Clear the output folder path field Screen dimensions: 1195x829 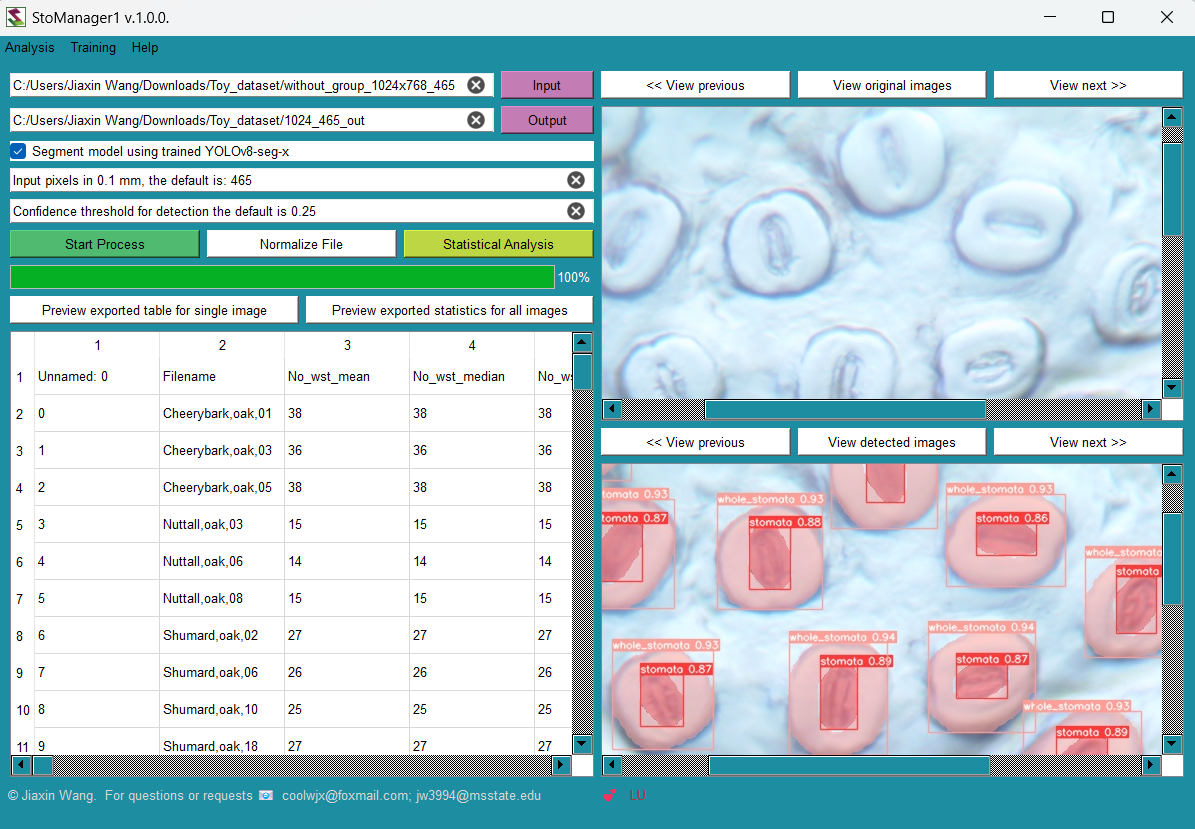point(476,119)
